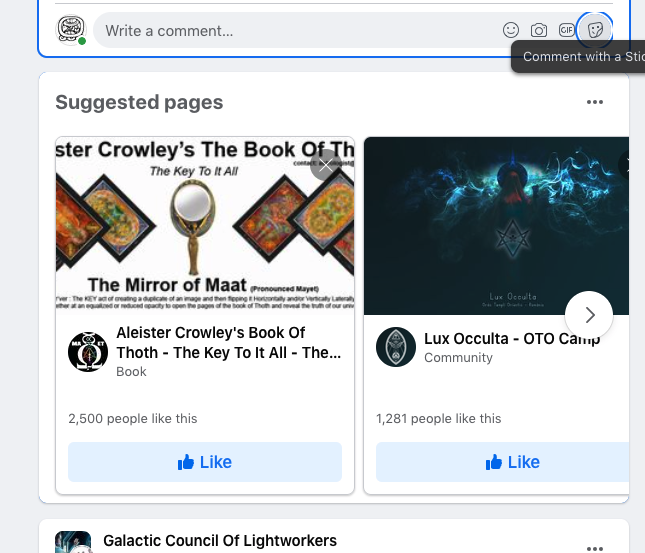Open Galactic Council post options menu
Screen dimensions: 645x553
(x=595, y=548)
